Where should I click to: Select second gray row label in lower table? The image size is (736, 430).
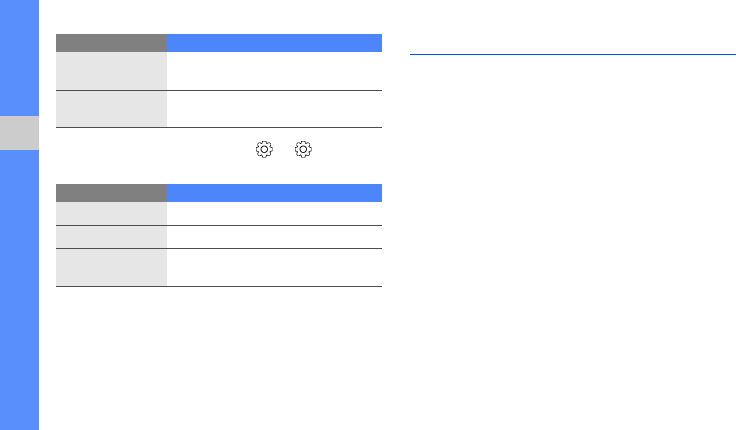pos(111,236)
